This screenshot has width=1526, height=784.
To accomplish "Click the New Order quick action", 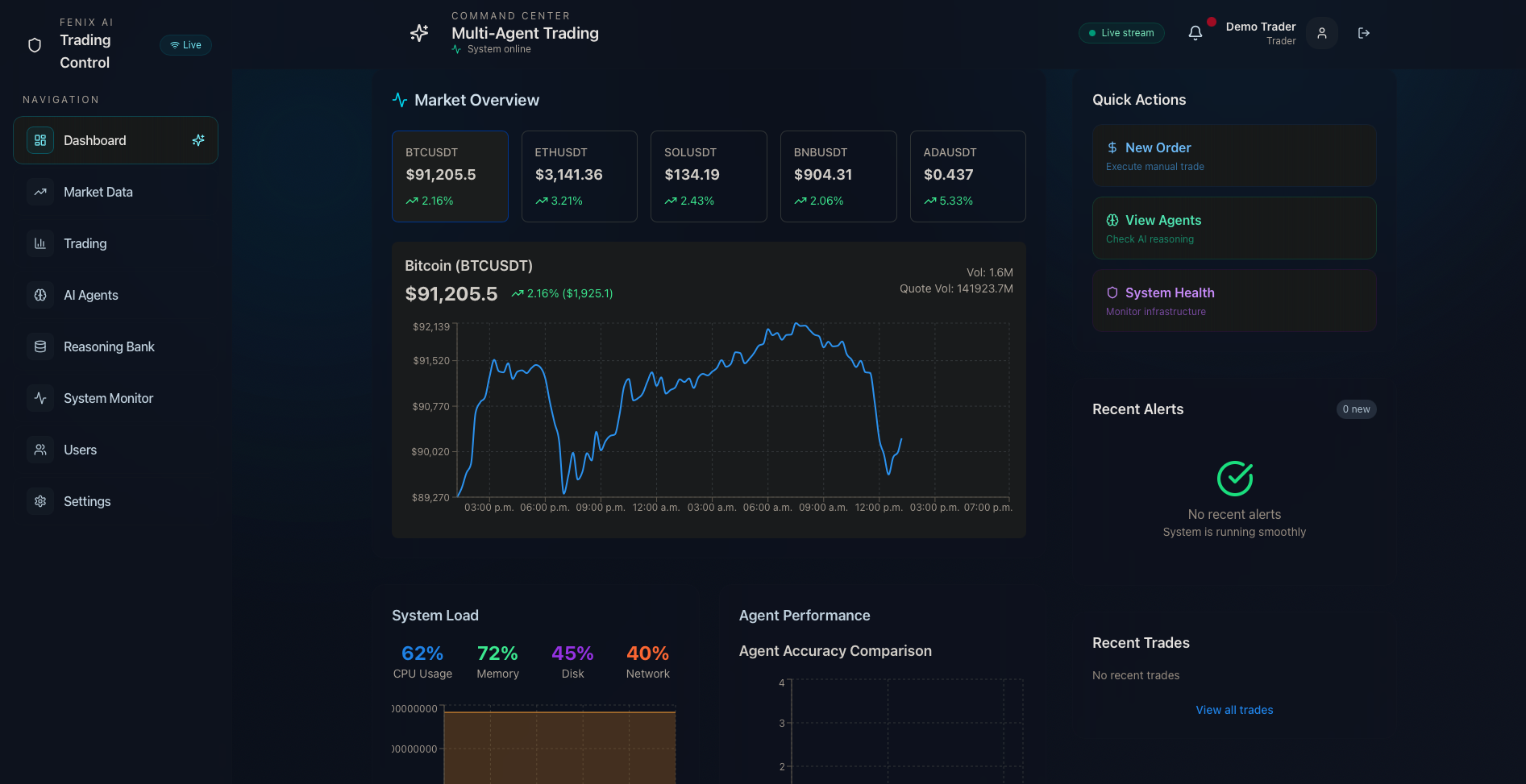I will [x=1234, y=156].
